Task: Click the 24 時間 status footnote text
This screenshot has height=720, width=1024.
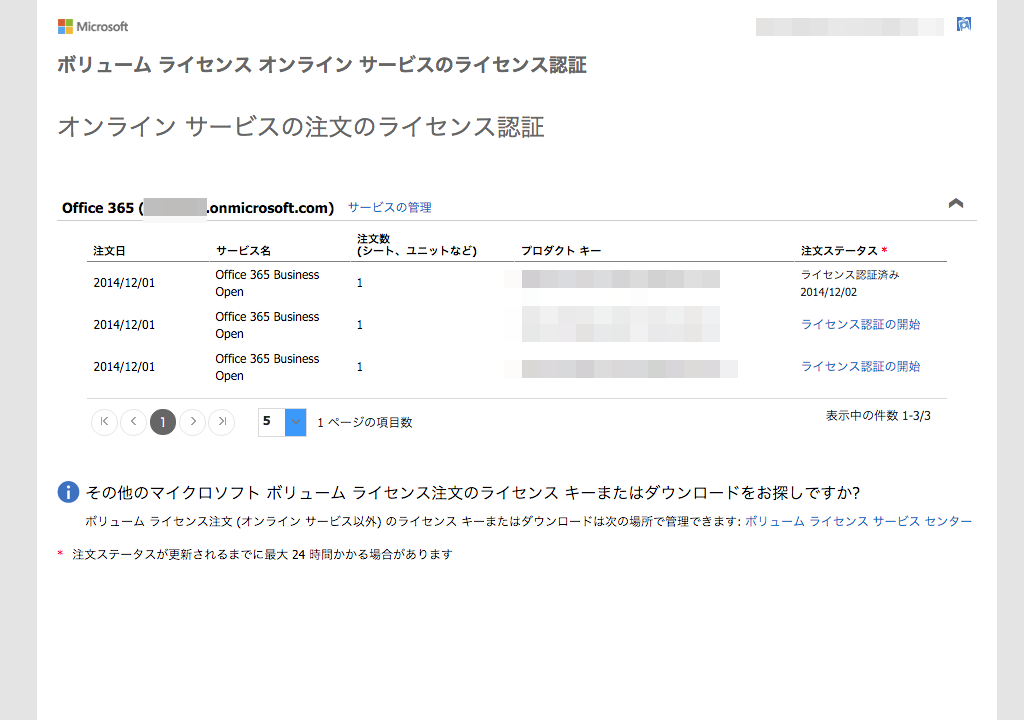Action: pos(262,555)
